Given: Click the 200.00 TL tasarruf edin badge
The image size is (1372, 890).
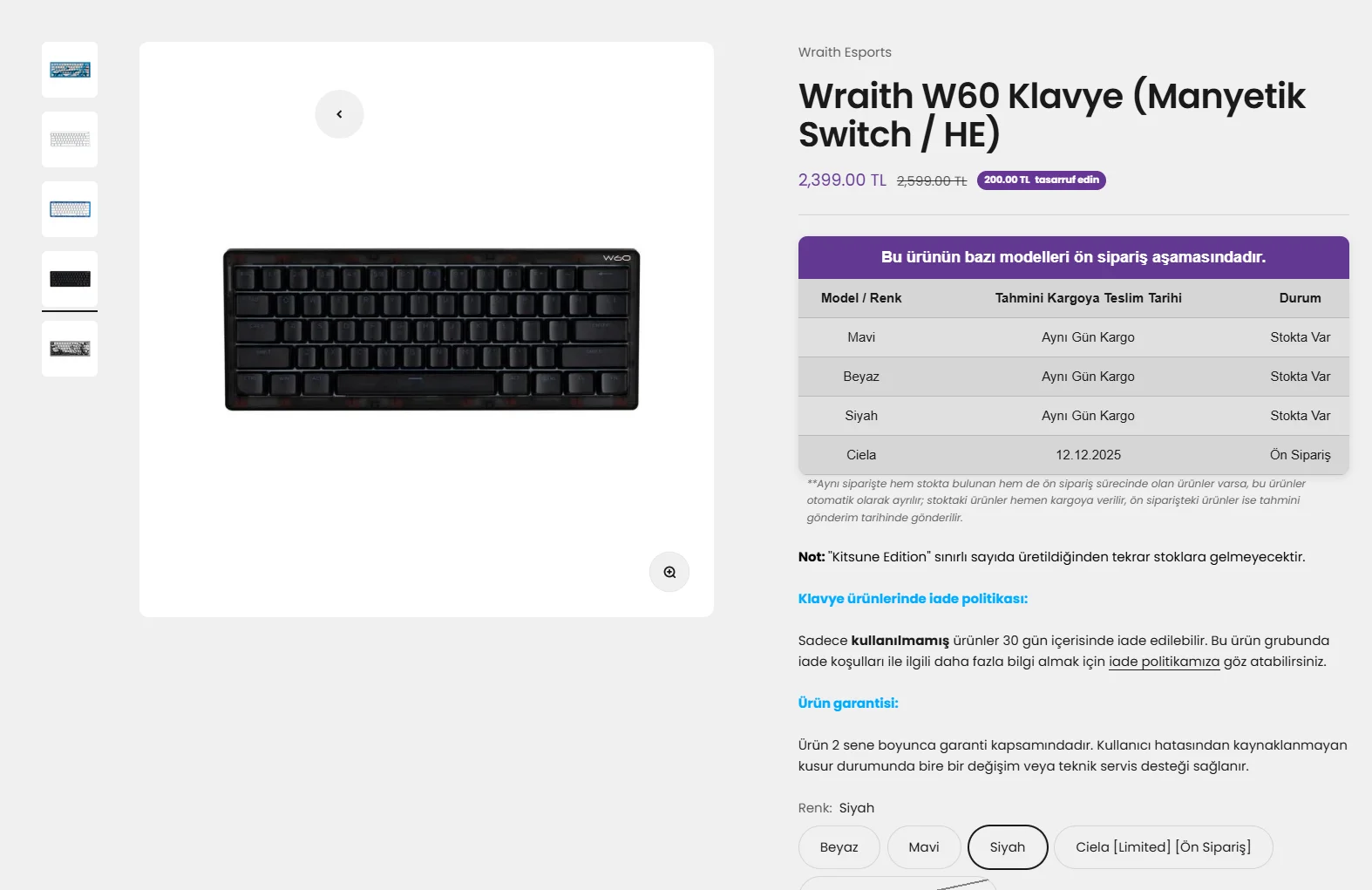Looking at the screenshot, I should pyautogui.click(x=1041, y=180).
